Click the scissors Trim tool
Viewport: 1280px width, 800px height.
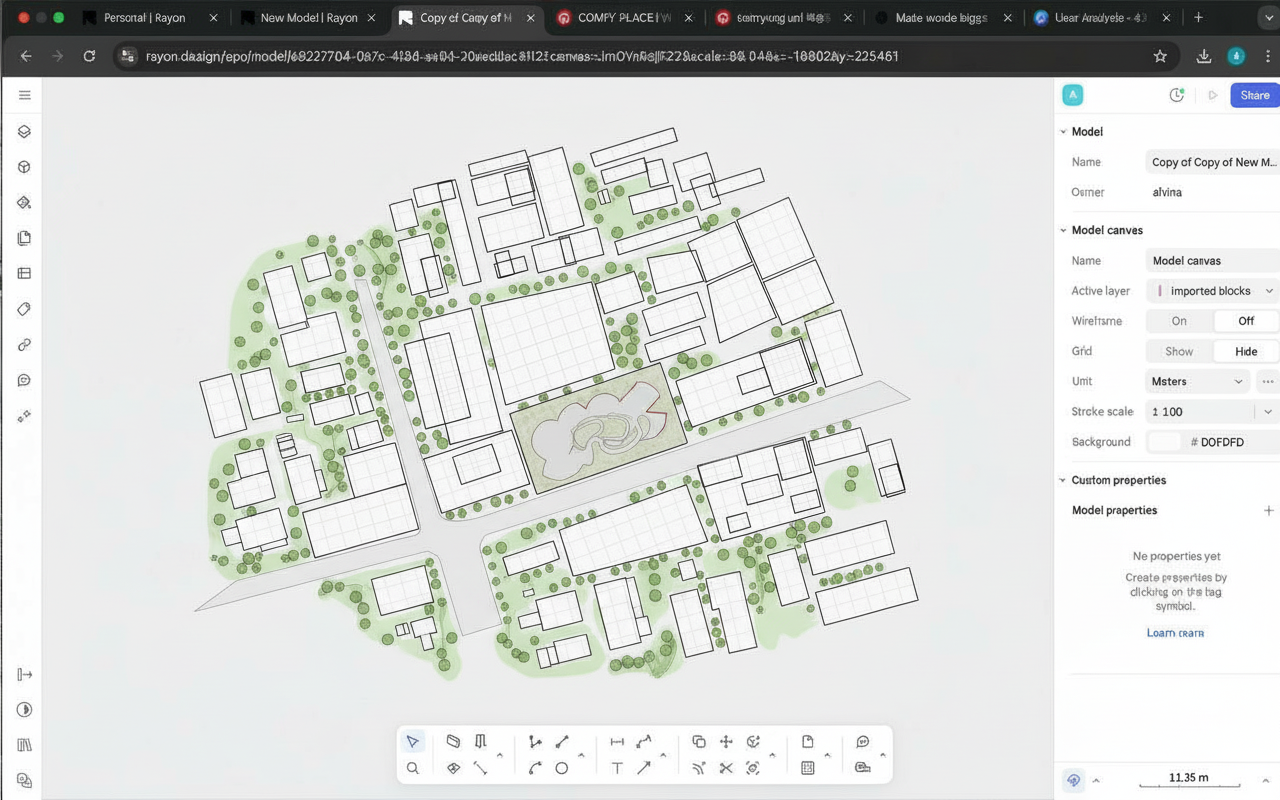click(726, 768)
